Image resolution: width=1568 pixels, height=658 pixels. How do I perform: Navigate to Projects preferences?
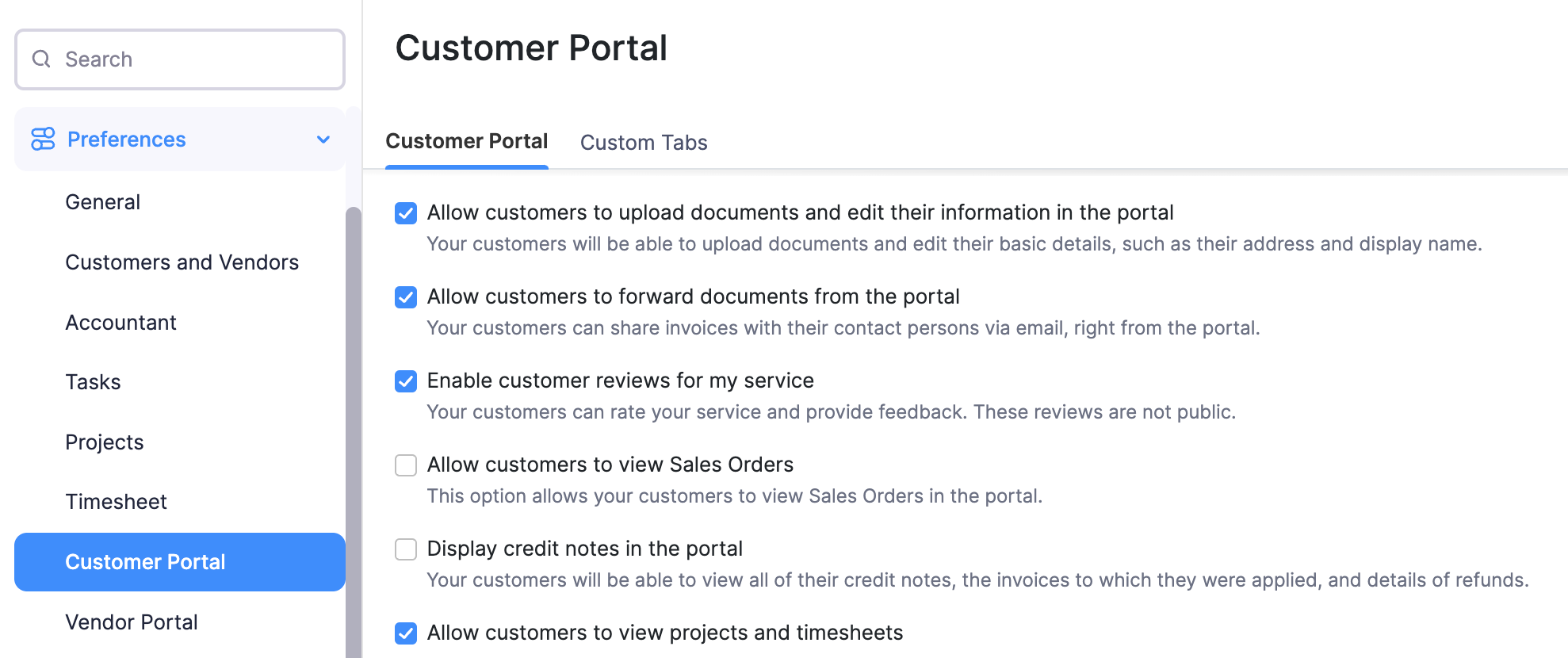pos(105,442)
